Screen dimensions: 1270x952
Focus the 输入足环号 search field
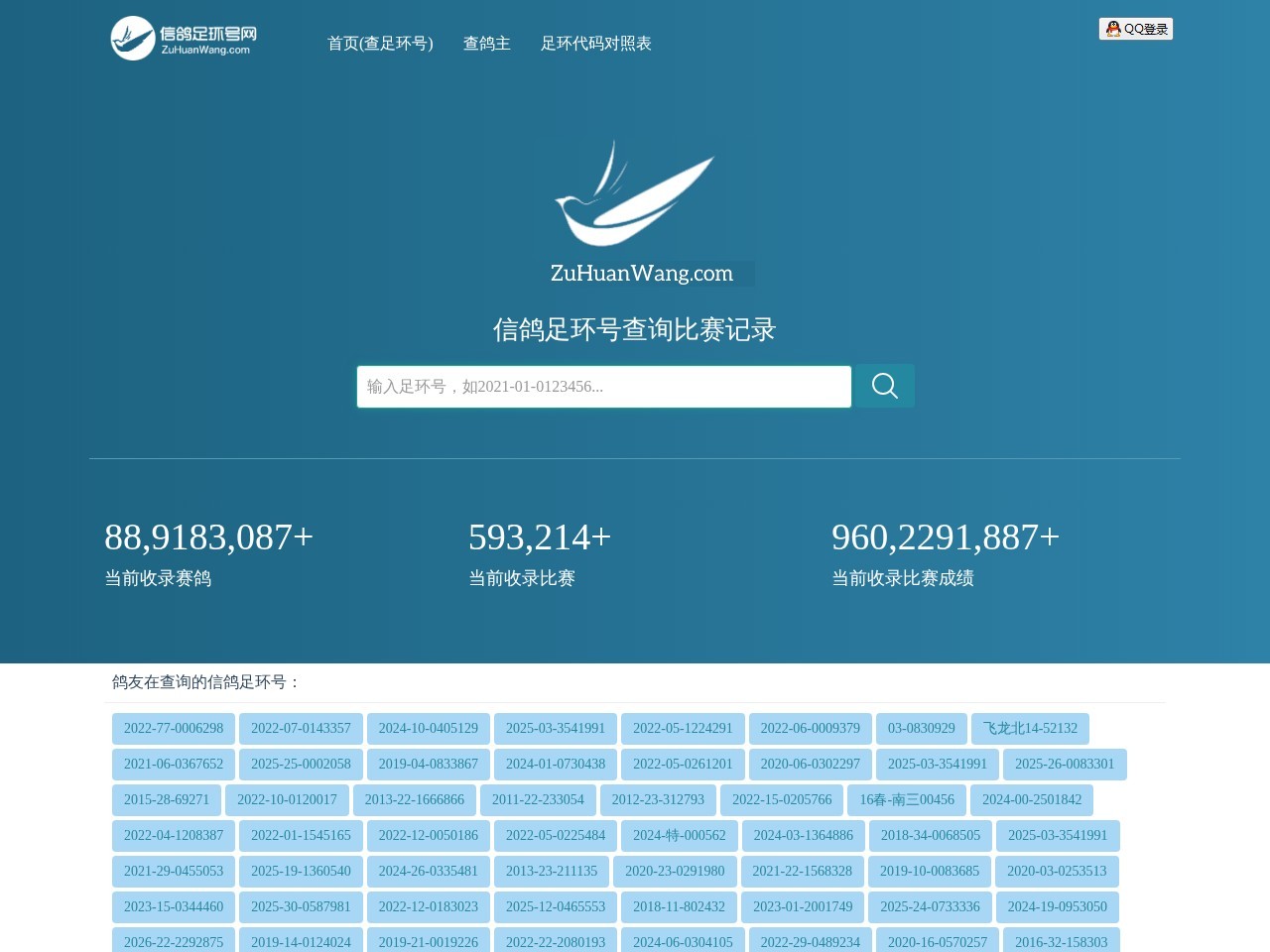coord(604,387)
